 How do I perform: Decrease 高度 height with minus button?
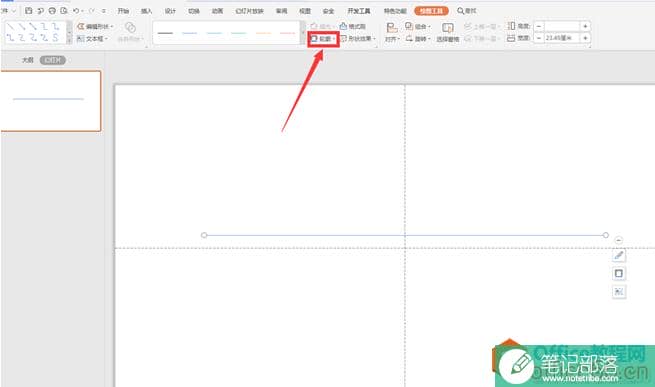pyautogui.click(x=539, y=26)
